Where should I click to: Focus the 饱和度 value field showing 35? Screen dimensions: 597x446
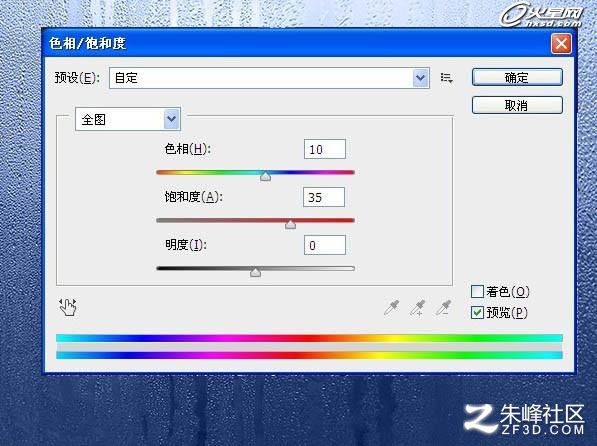click(x=324, y=197)
